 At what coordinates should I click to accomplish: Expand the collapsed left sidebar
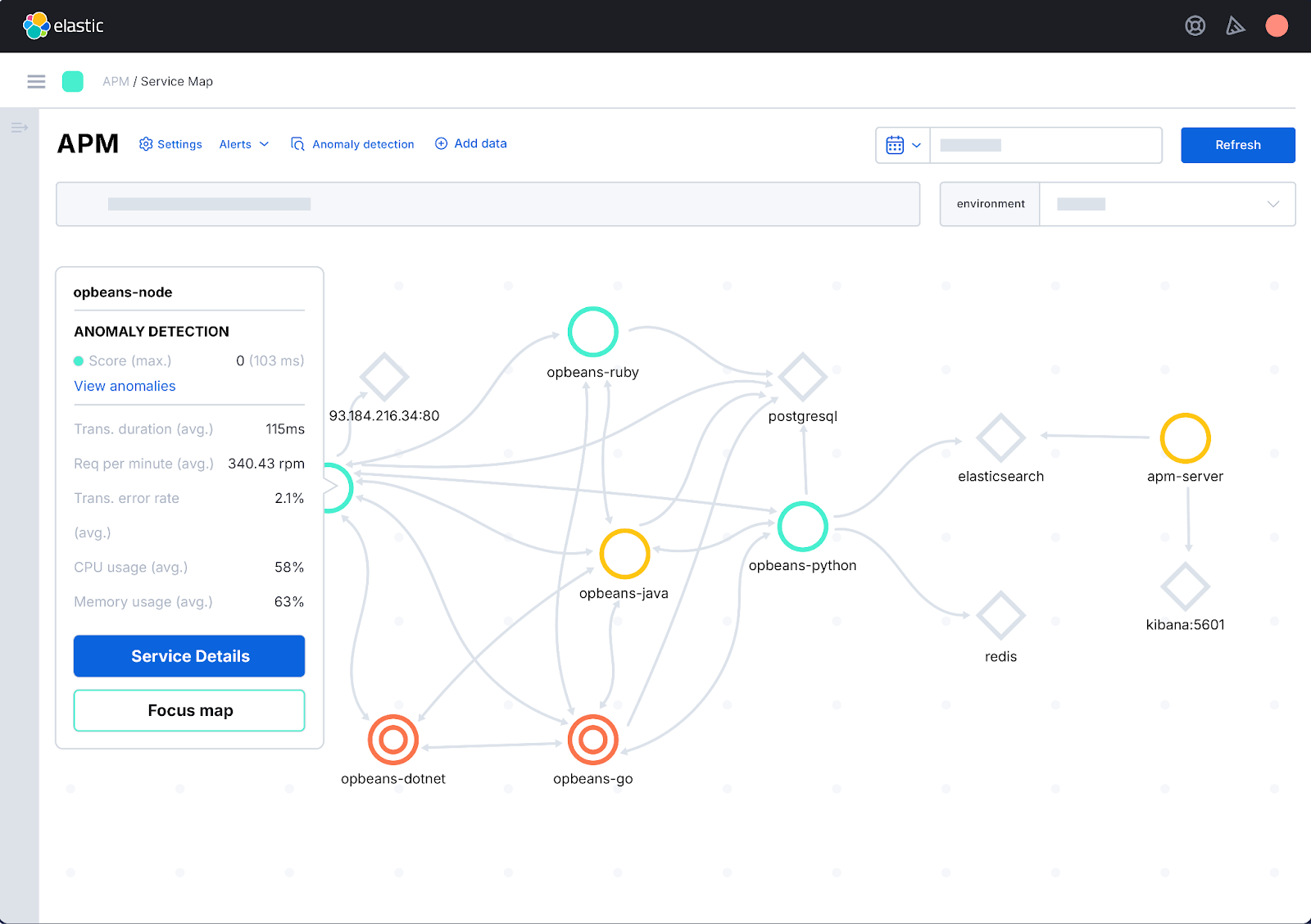(x=20, y=128)
